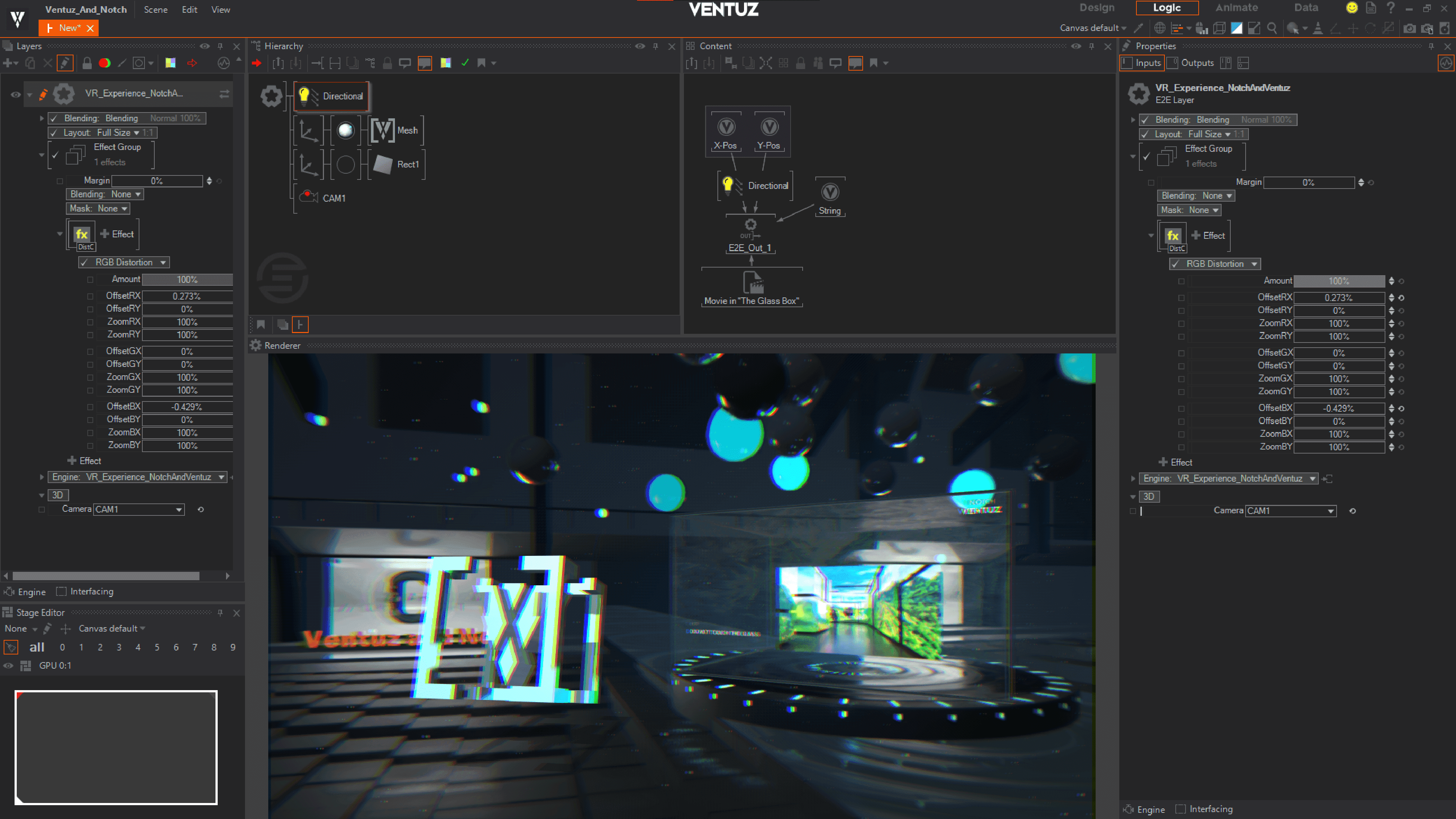
Task: Select the Mesh node icon in Hierarchy
Action: coord(383,131)
